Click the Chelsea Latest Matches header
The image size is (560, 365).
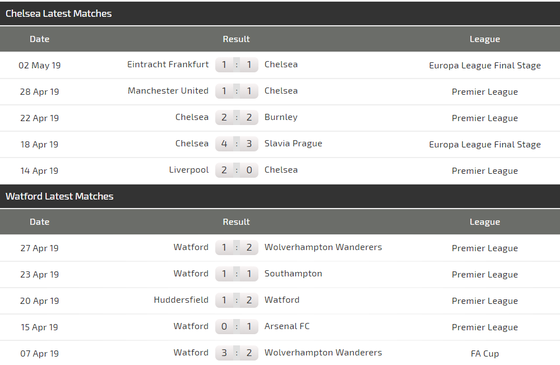[x=59, y=14]
